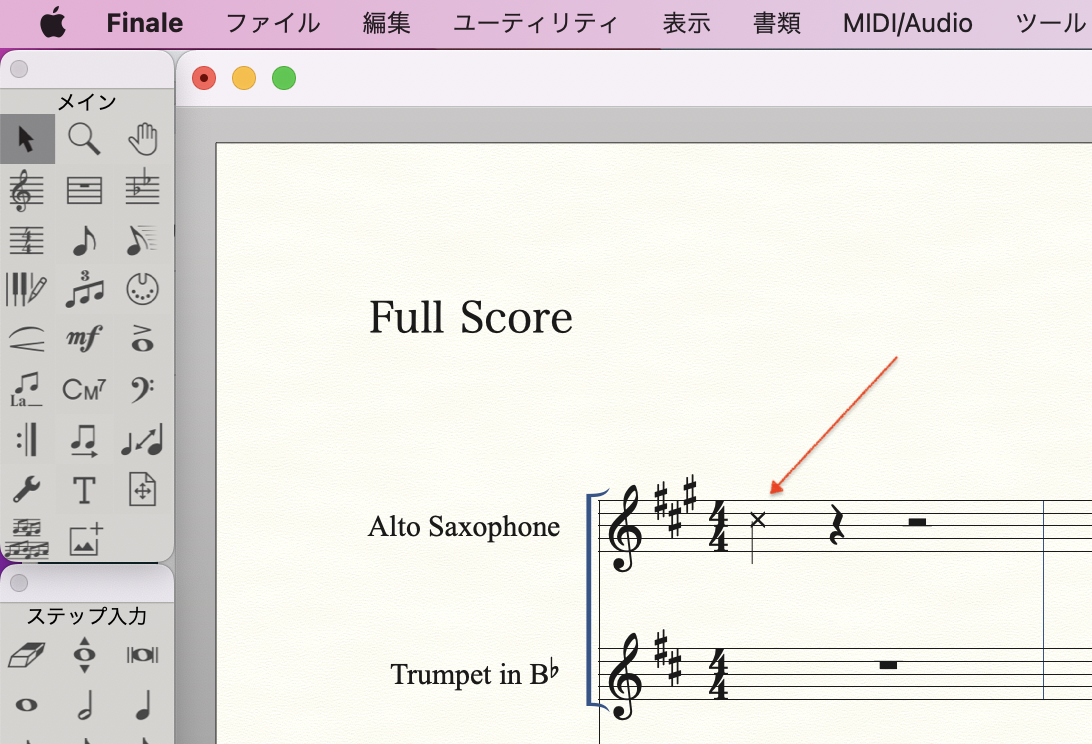The height and width of the screenshot is (744, 1092).
Task: Select the Expression mf tool
Action: point(84,339)
